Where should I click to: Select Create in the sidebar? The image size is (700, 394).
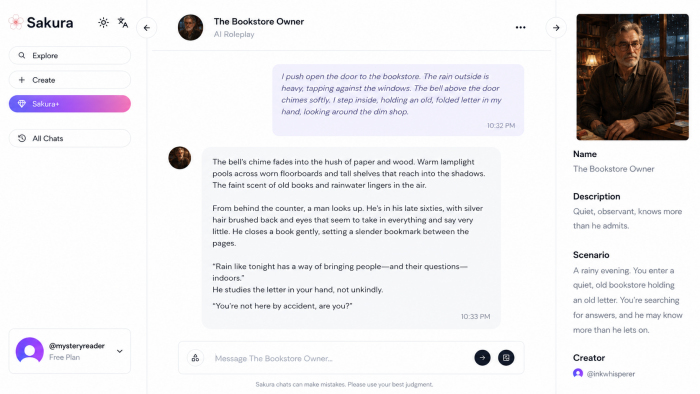coord(70,80)
